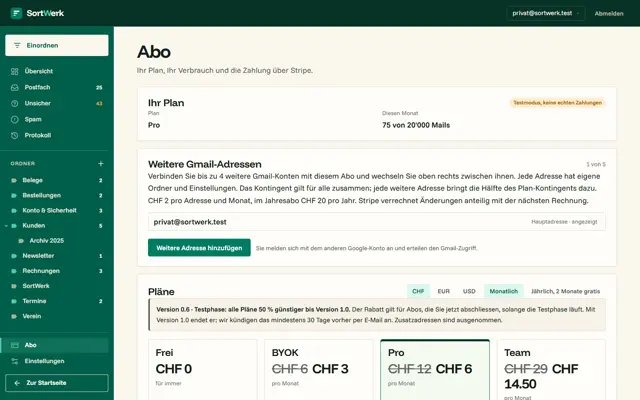The height and width of the screenshot is (400, 640).
Task: Open the privat@sortwerk.test account dropdown
Action: coord(546,13)
